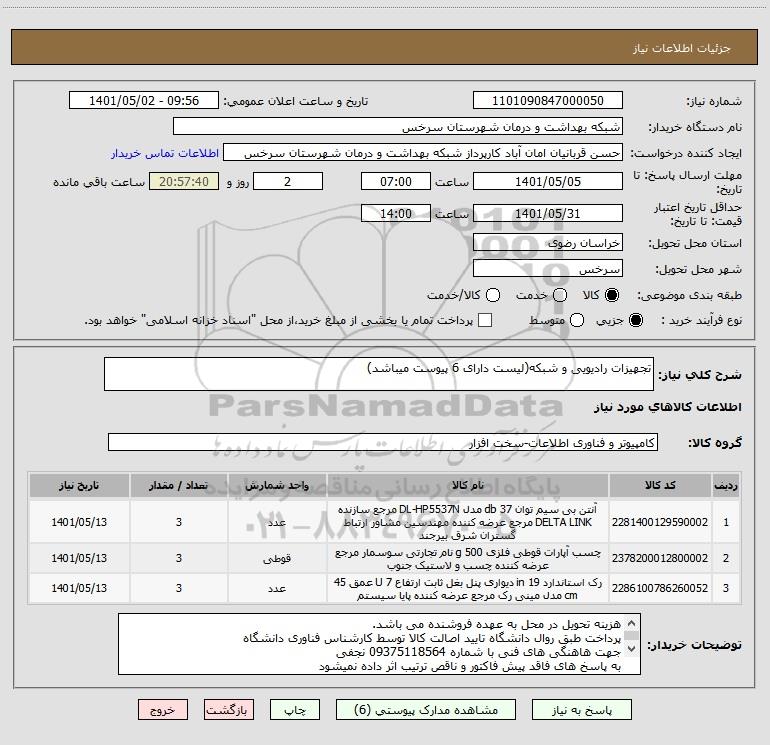The image size is (770, 745).
Task: Click the بازگشت back button
Action: pyautogui.click(x=229, y=710)
